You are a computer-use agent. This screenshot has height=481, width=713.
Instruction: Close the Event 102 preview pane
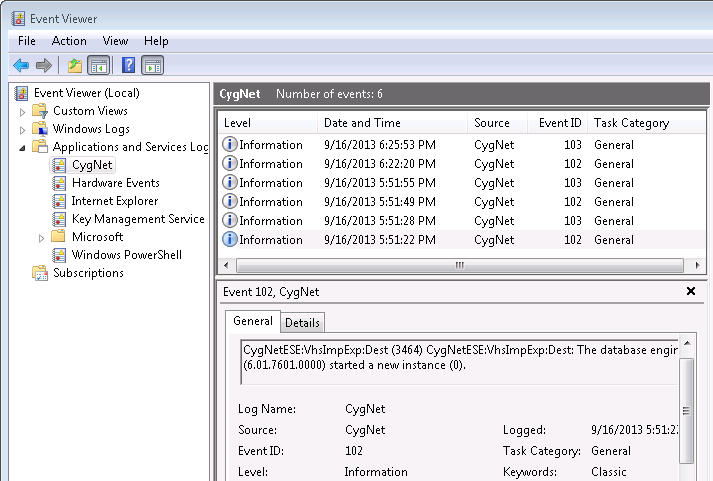point(691,291)
